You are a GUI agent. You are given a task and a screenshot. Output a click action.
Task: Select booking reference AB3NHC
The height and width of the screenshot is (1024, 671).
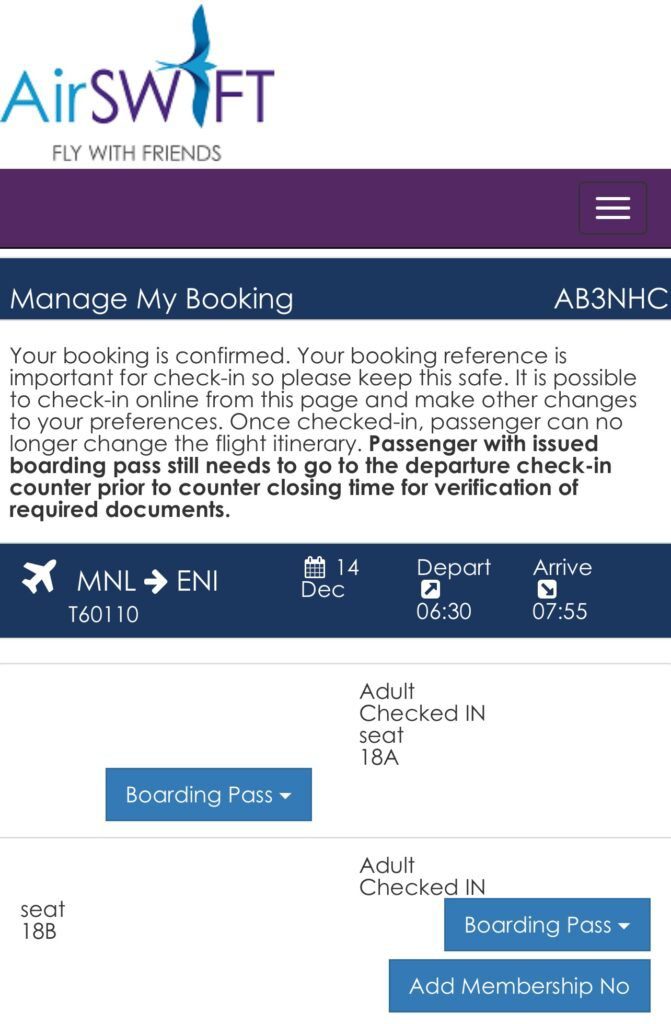(x=610, y=299)
